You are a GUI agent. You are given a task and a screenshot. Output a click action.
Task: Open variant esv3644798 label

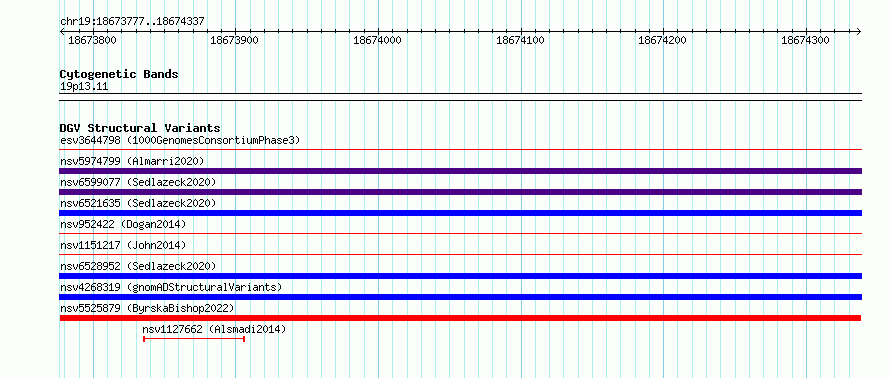[x=180, y=140]
